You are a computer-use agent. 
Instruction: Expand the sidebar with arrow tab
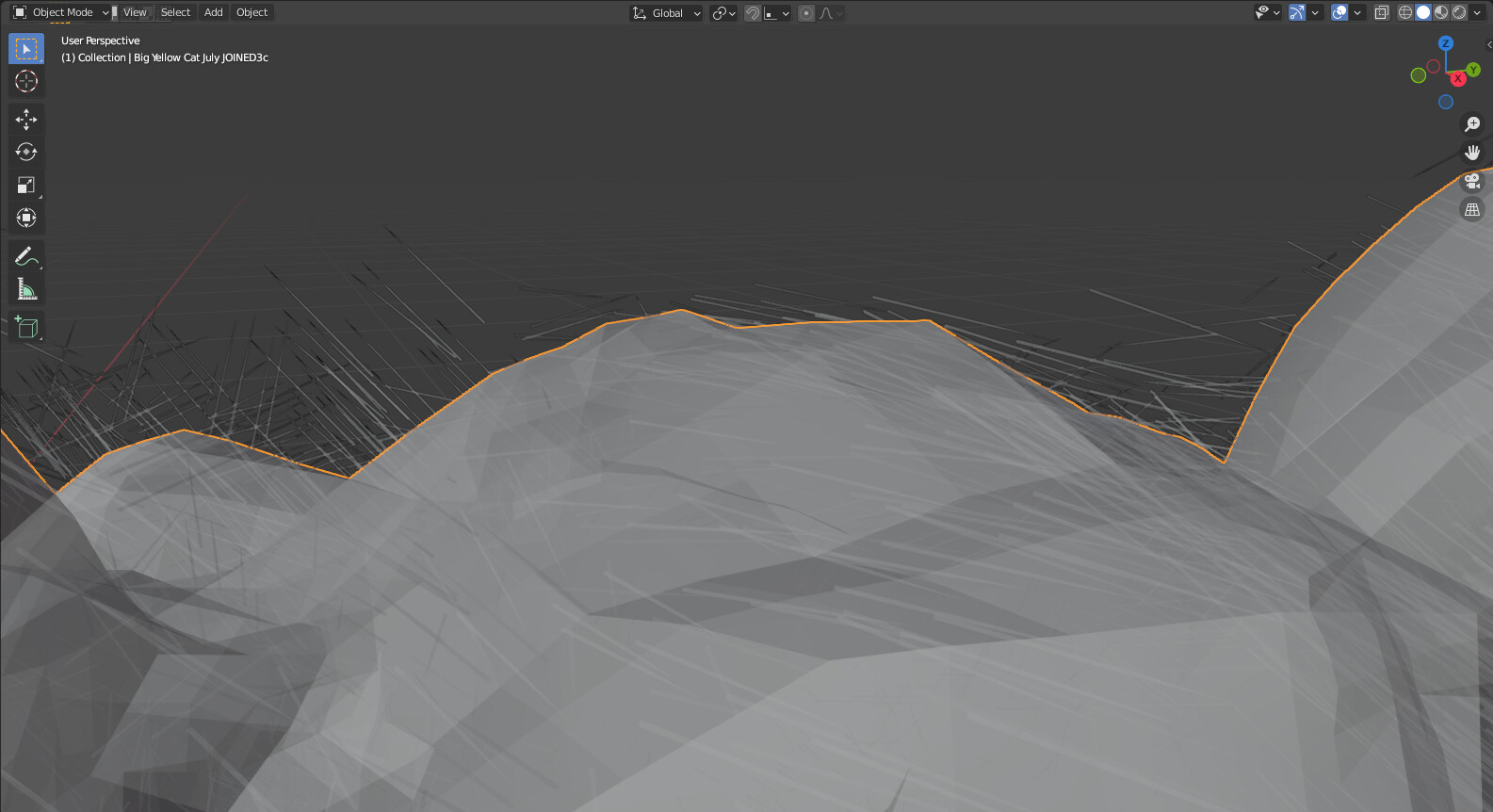click(x=1488, y=44)
